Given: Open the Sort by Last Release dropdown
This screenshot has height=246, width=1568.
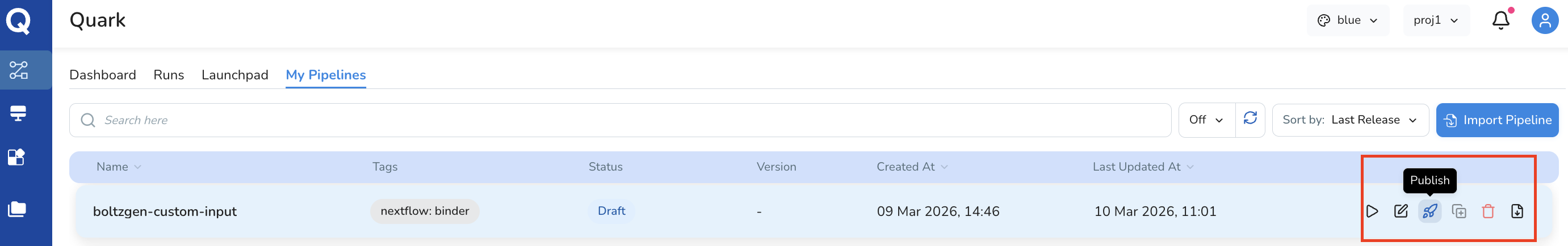Looking at the screenshot, I should (x=1351, y=120).
